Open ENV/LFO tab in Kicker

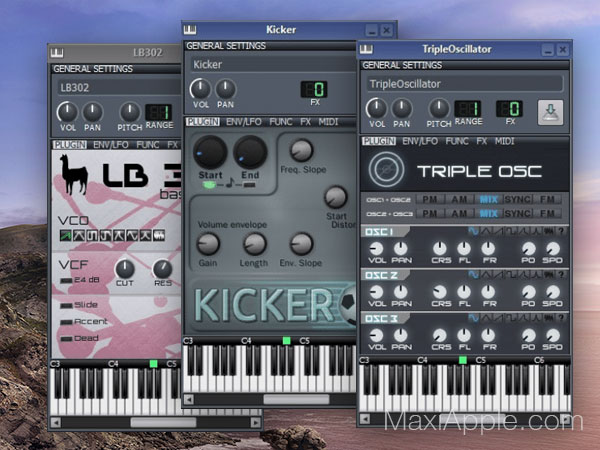coord(244,122)
